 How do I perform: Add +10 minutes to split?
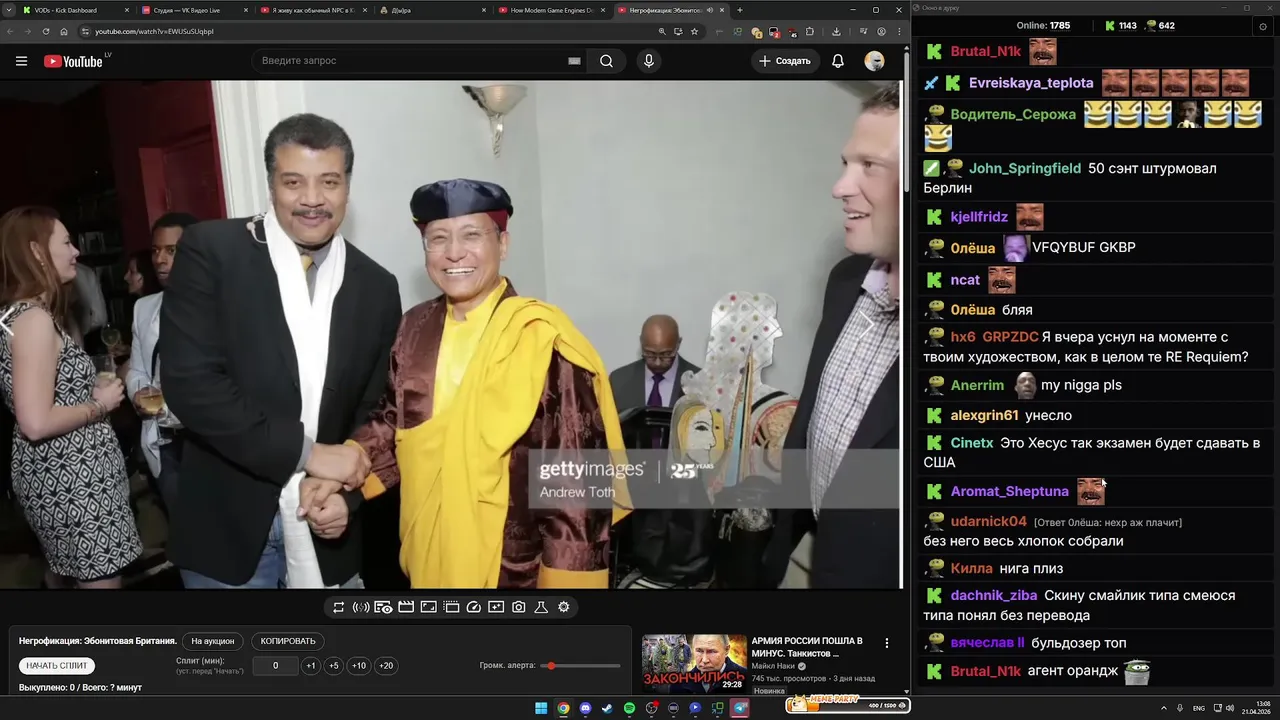[x=359, y=666]
